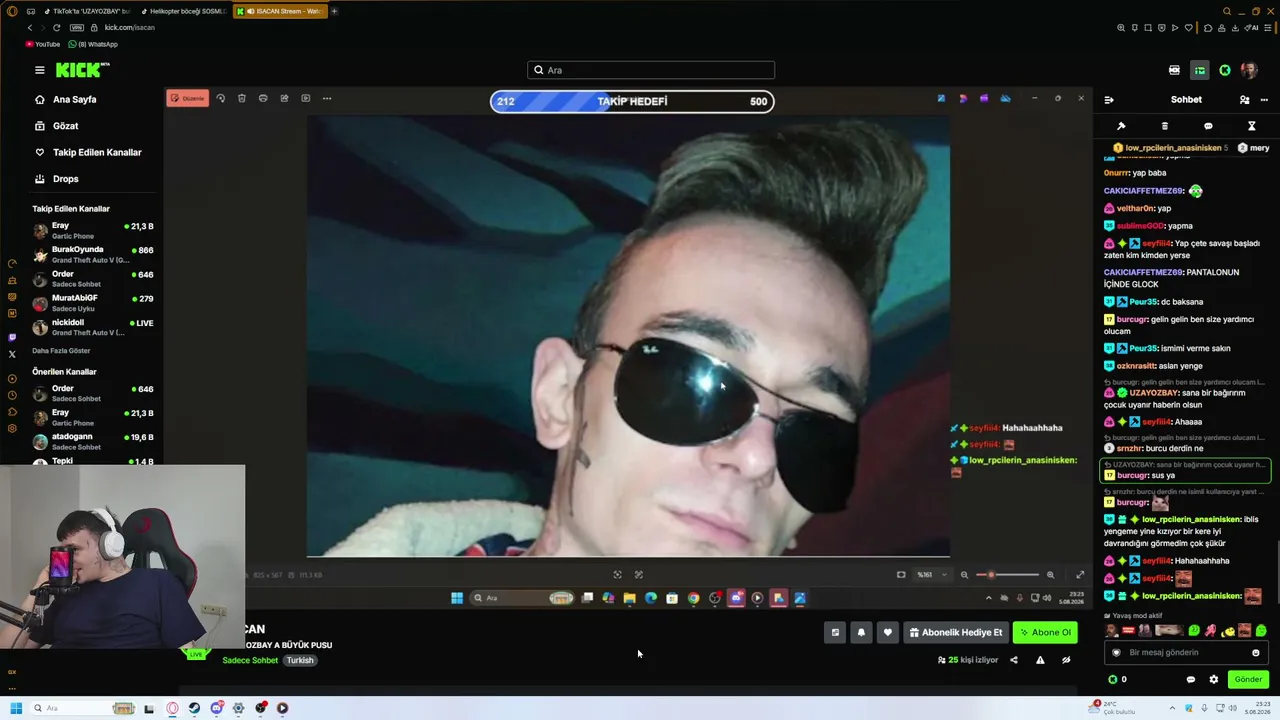Reload the kick.com page
Screen dimensions: 1280x720
click(x=56, y=28)
